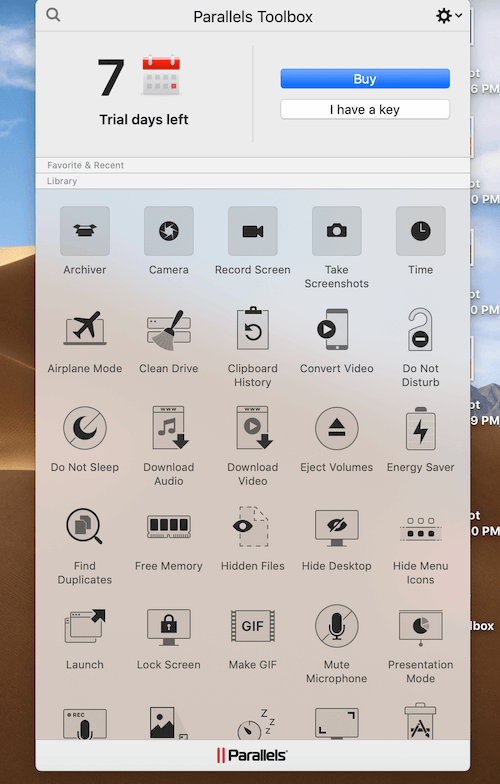Select the Hide Menu Icons tool
Image resolution: width=500 pixels, height=784 pixels.
coord(420,529)
